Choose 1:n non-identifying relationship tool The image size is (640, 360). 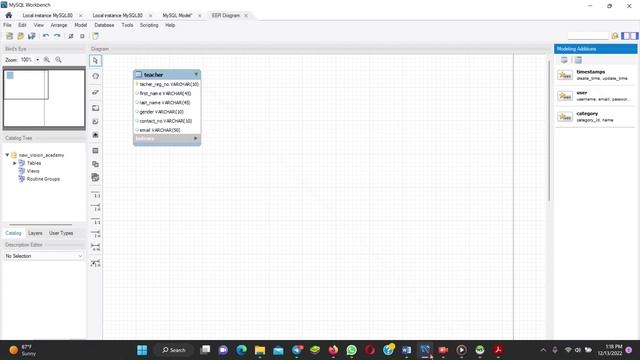(96, 207)
